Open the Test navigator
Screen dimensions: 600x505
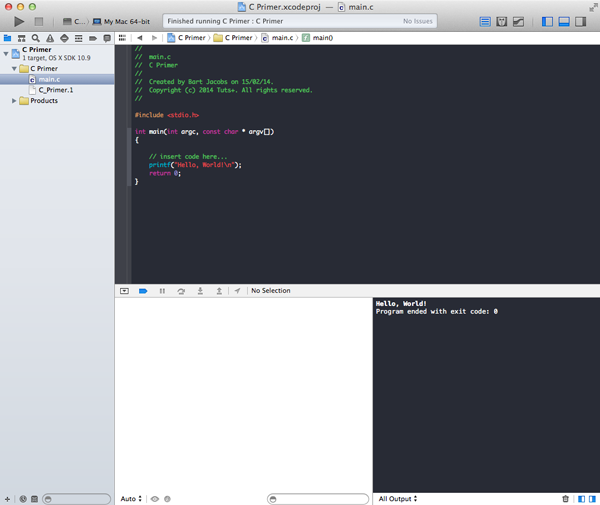64,38
